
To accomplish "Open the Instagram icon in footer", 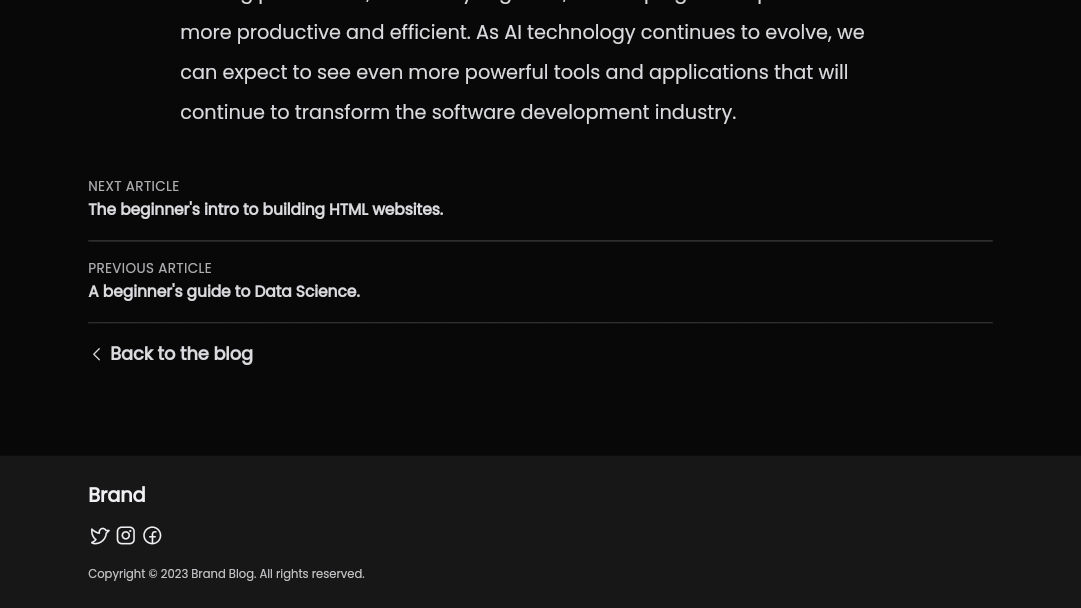I will pos(126,536).
